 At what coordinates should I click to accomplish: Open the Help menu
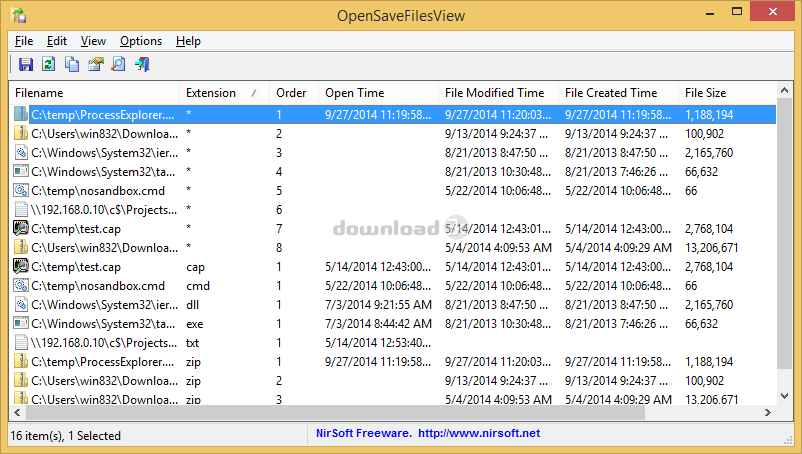pyautogui.click(x=188, y=41)
